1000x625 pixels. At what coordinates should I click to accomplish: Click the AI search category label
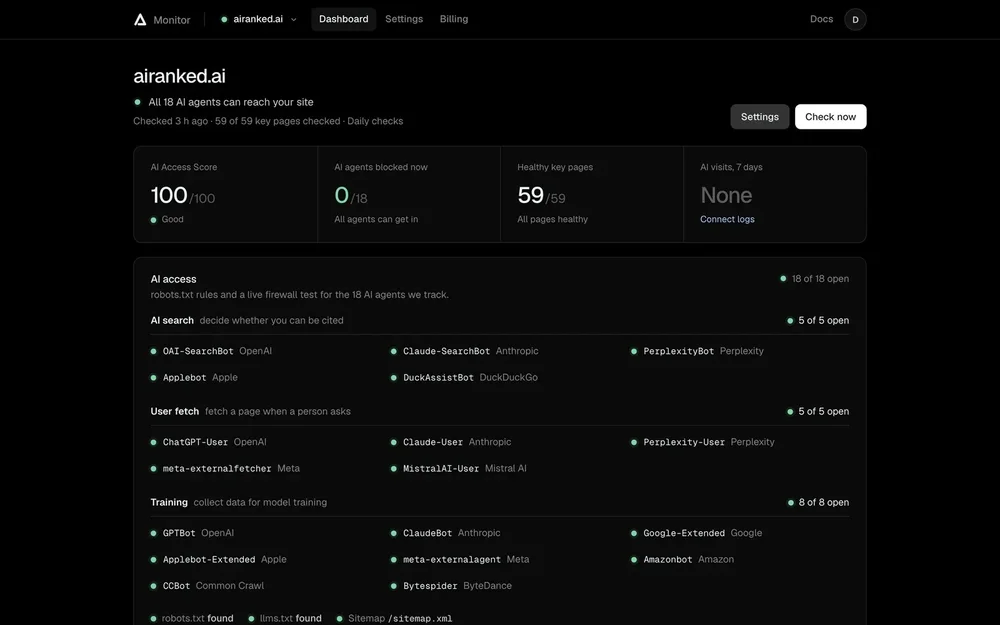pos(172,321)
